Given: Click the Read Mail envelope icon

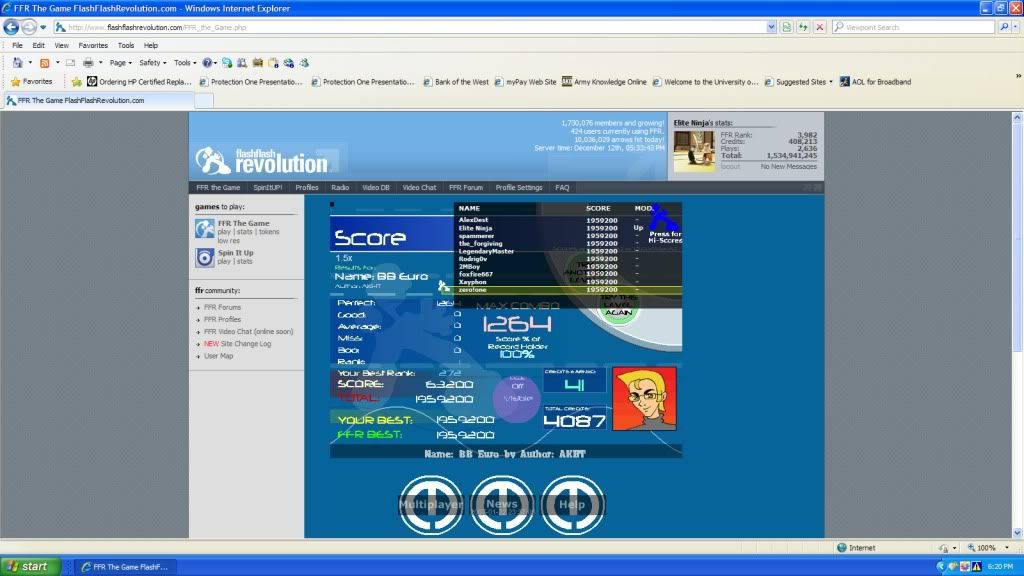Looking at the screenshot, I should pyautogui.click(x=69, y=62).
